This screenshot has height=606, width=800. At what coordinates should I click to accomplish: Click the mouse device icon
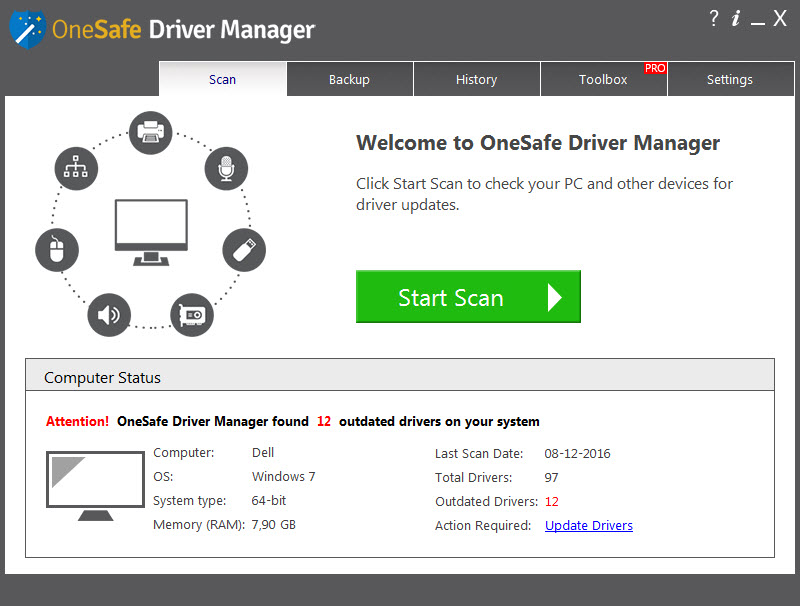pos(57,250)
